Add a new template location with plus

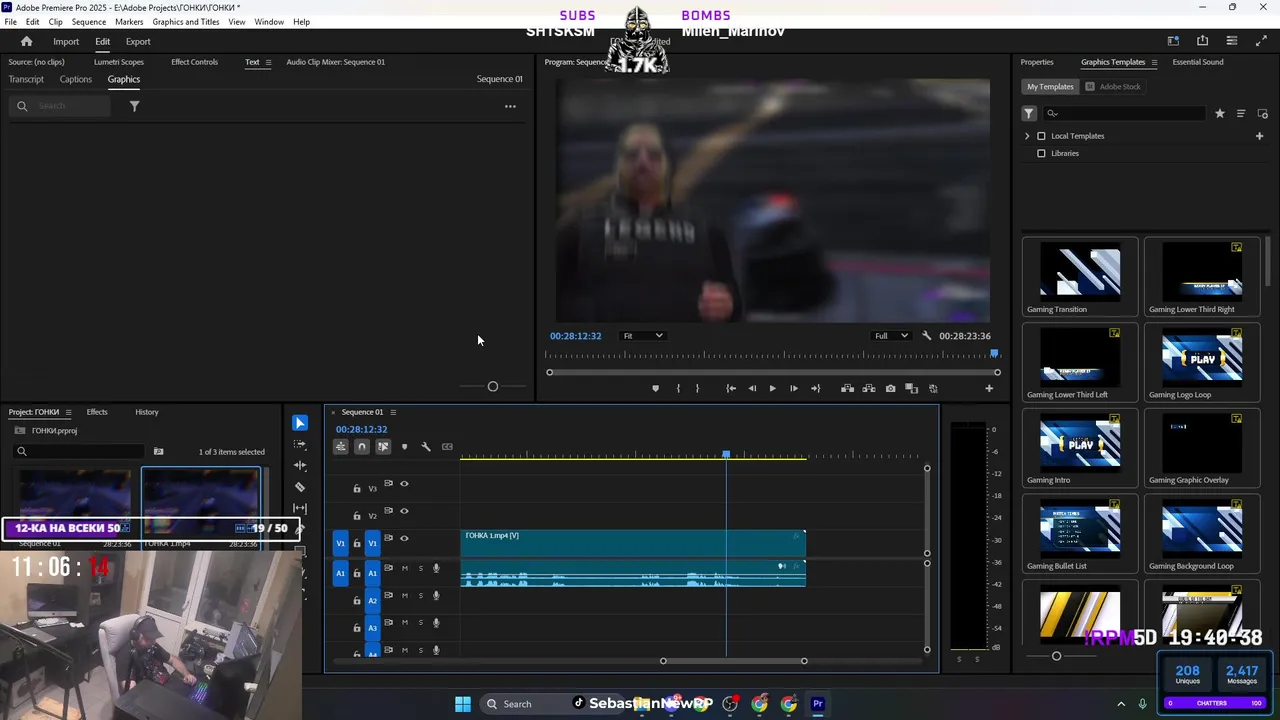[1259, 136]
